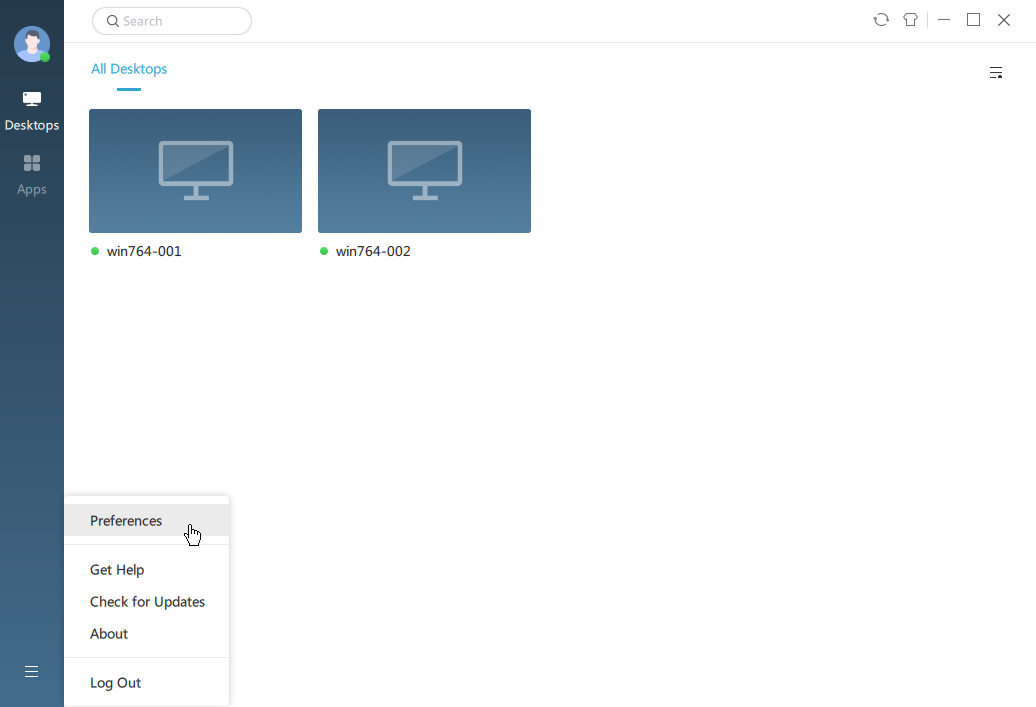Switch to Apps in the sidebar
The image size is (1036, 707).
pyautogui.click(x=32, y=176)
